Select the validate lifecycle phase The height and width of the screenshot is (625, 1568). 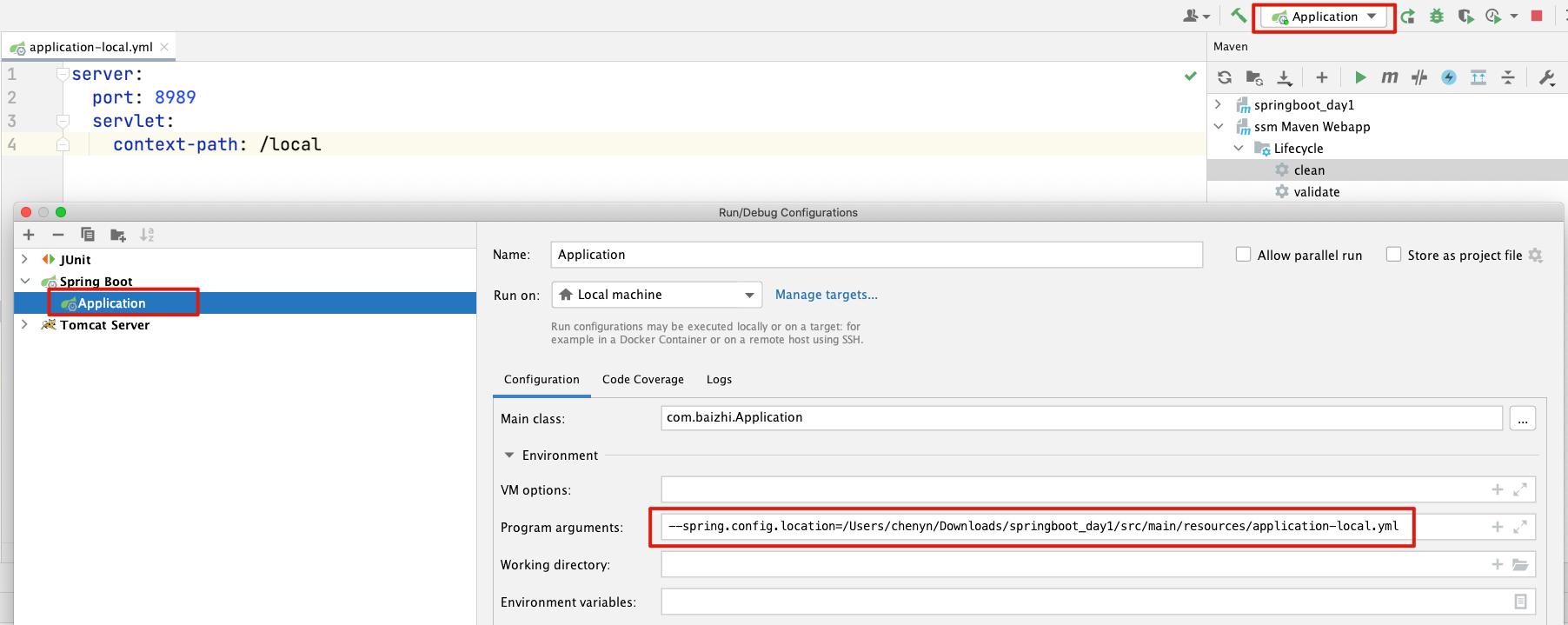click(x=1387, y=191)
